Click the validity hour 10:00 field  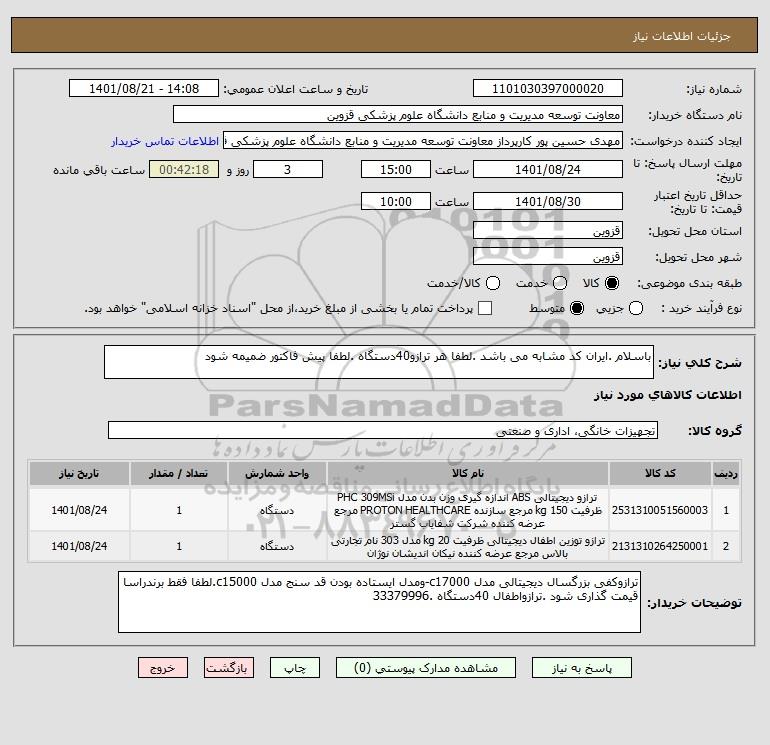click(x=396, y=201)
